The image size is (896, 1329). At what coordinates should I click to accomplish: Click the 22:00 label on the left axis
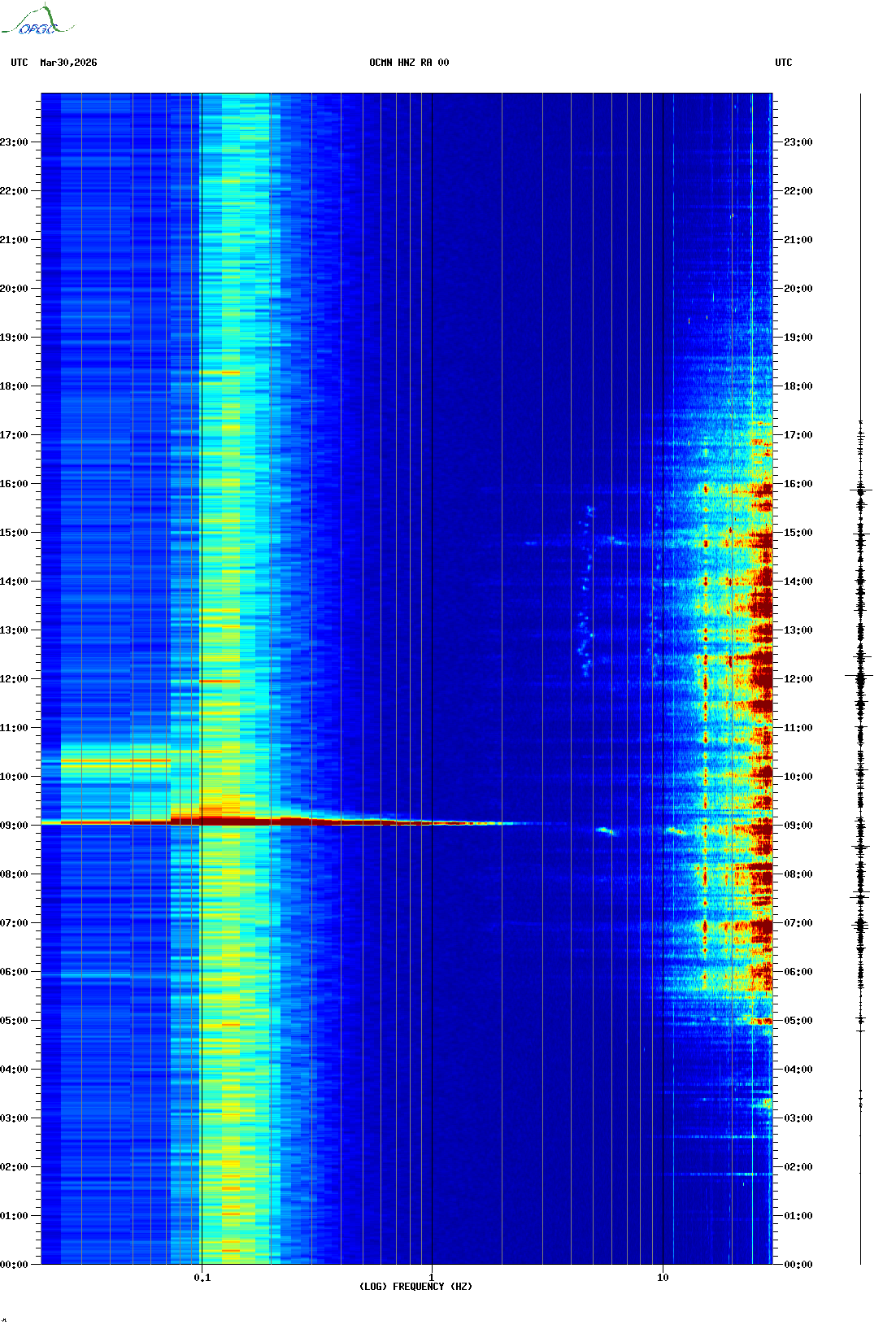(14, 191)
